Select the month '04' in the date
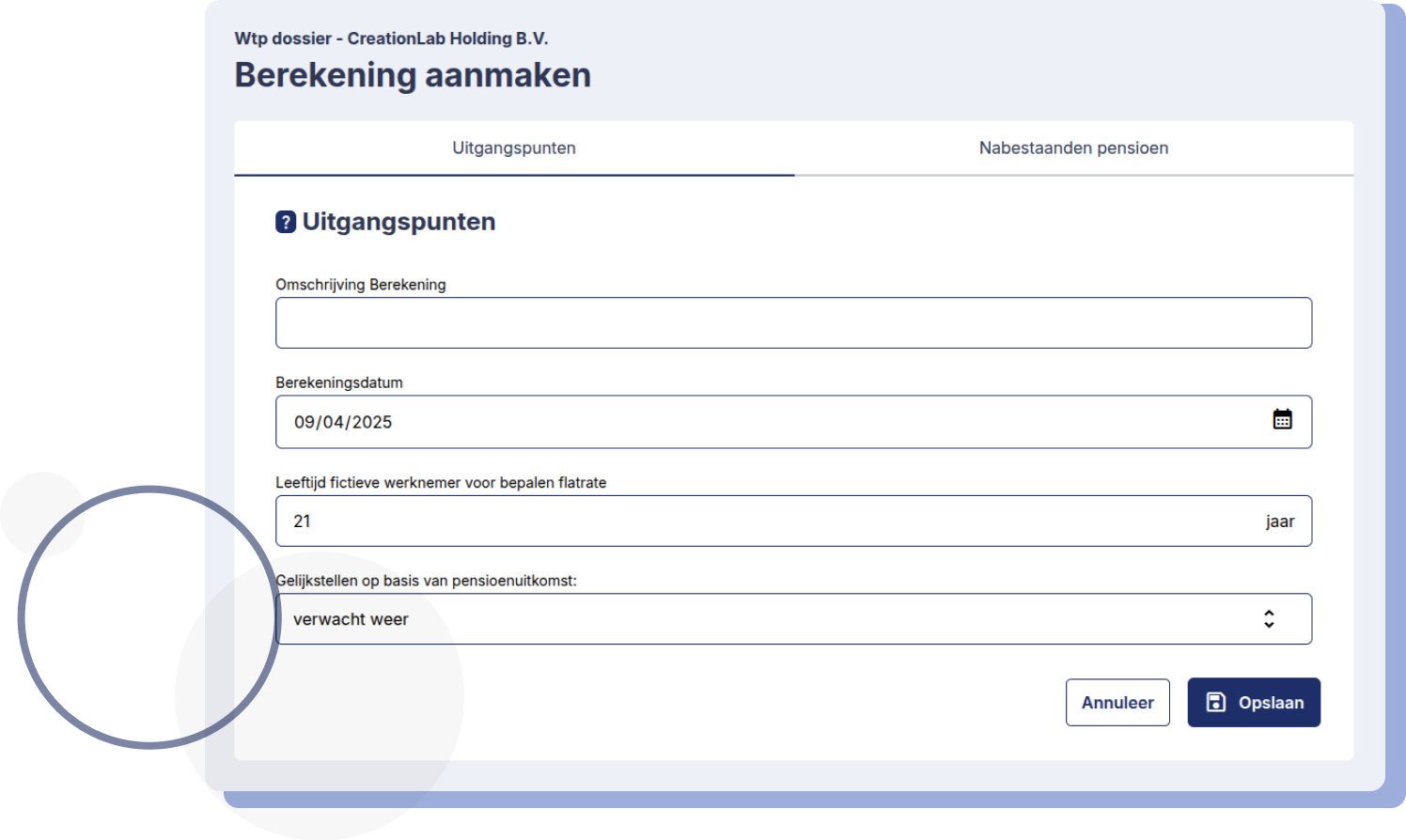 (334, 423)
